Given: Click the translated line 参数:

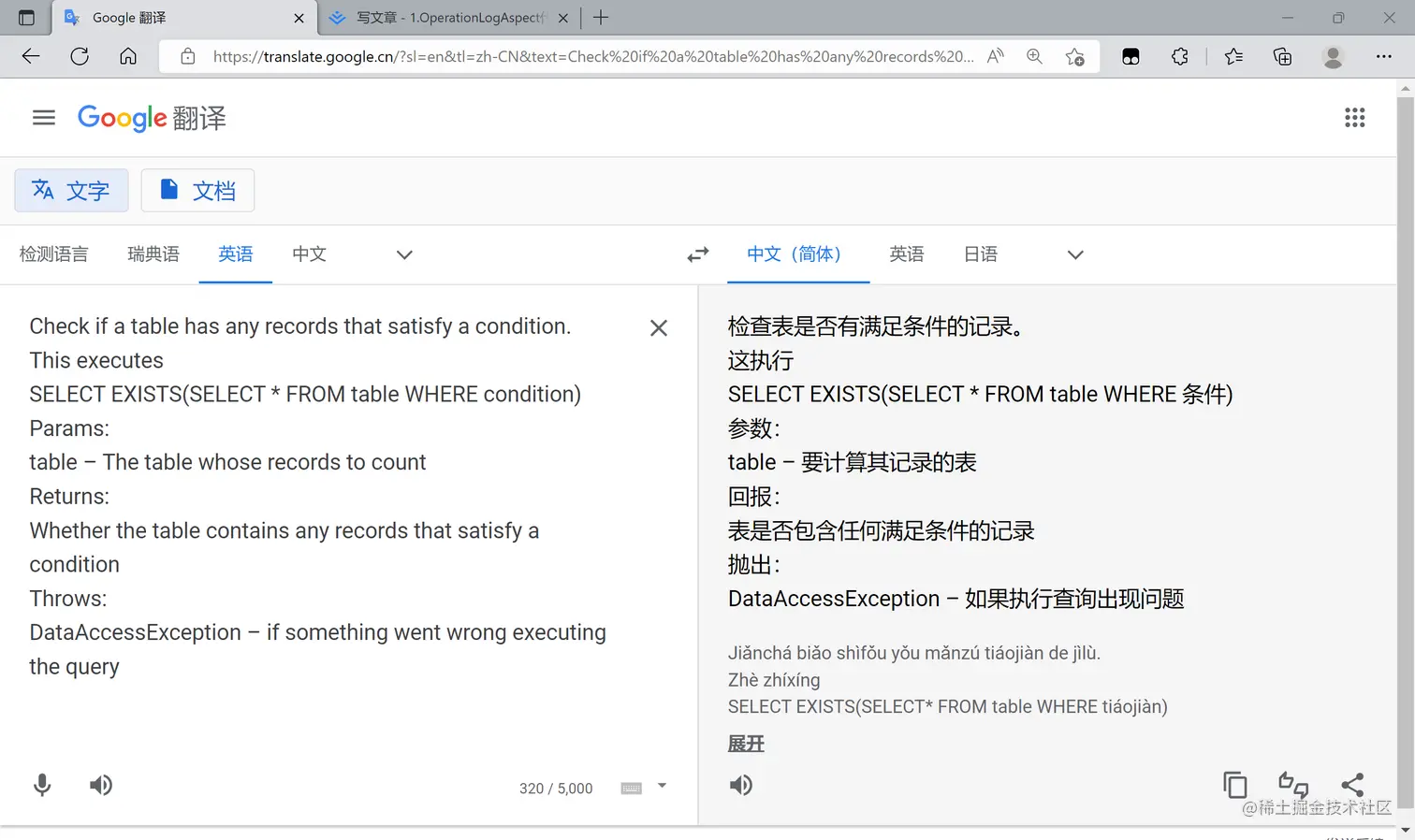Looking at the screenshot, I should click(754, 428).
